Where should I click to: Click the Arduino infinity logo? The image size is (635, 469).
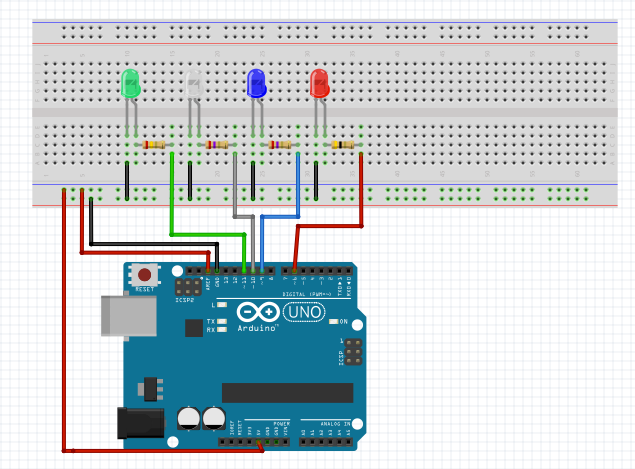258,312
